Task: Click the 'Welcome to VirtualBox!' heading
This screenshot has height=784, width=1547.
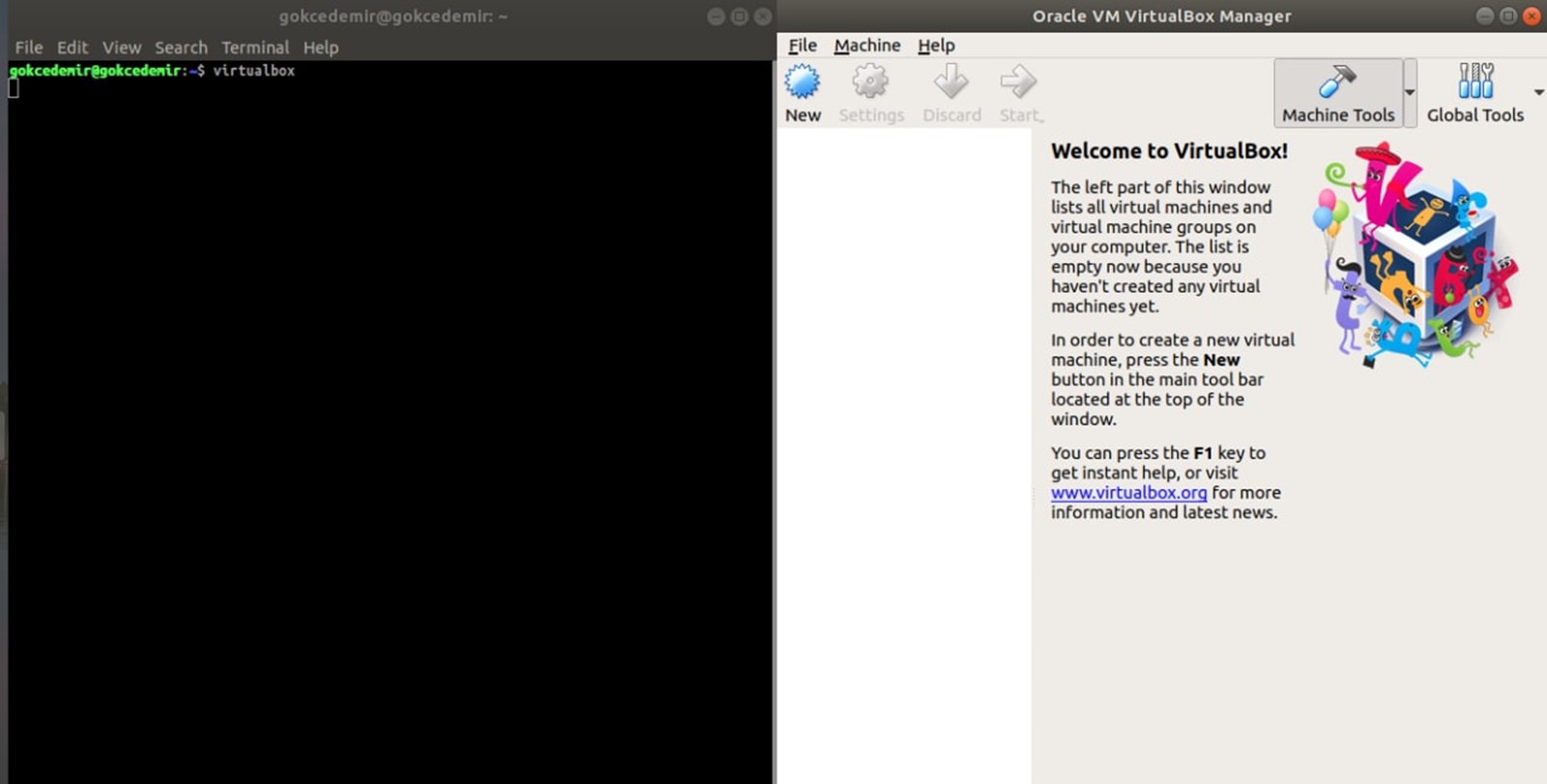Action: pos(1169,151)
